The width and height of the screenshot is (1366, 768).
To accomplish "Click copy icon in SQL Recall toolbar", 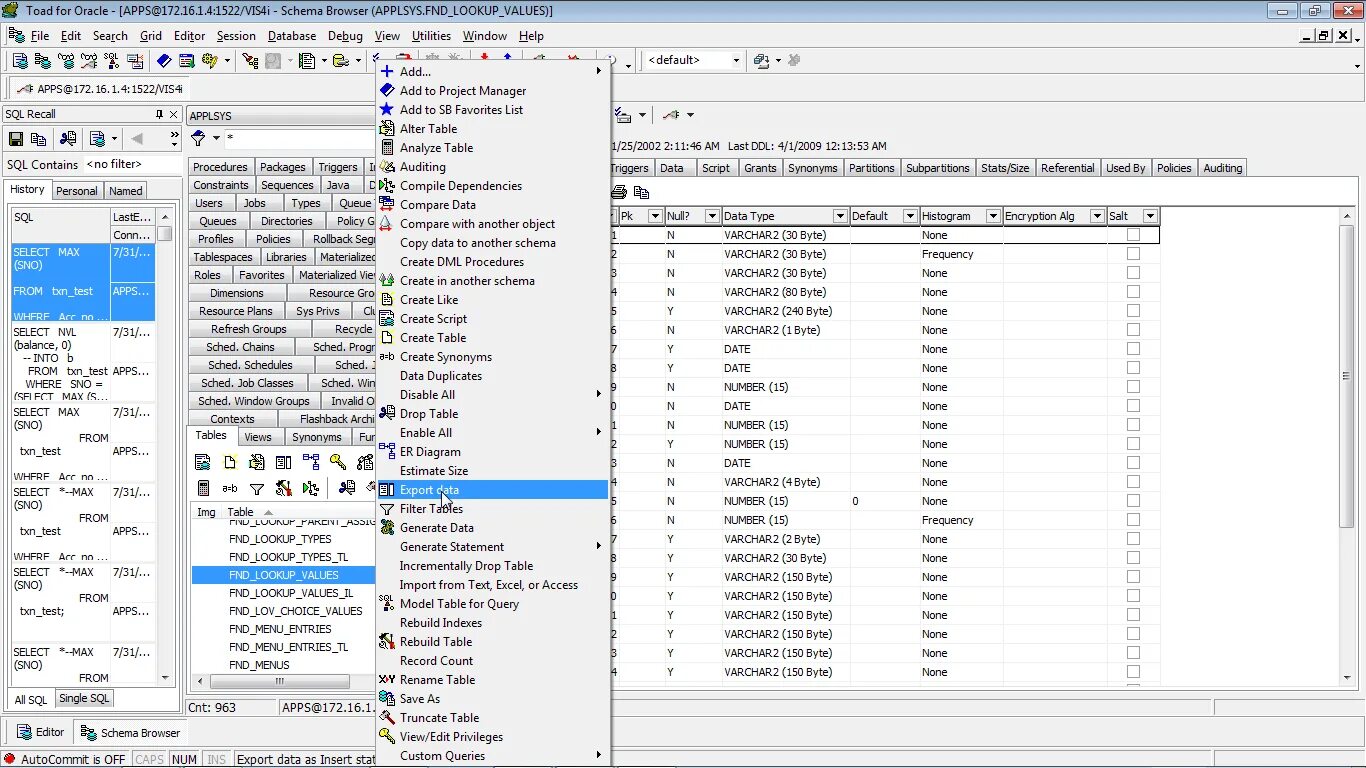I will point(38,139).
